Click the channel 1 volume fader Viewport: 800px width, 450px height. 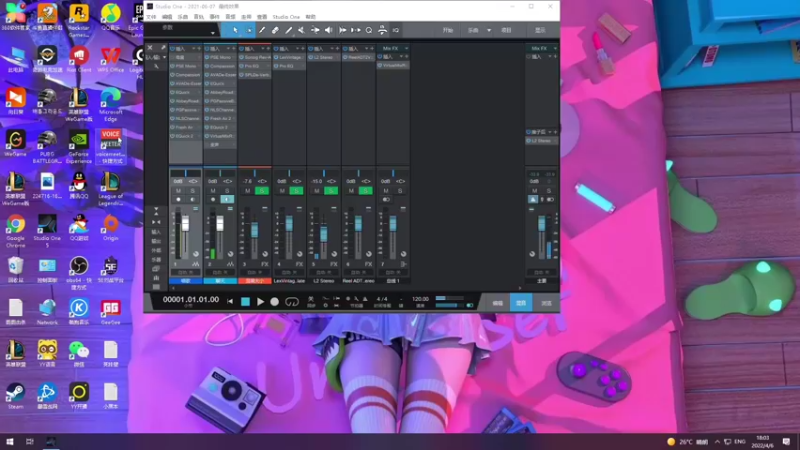tap(185, 223)
